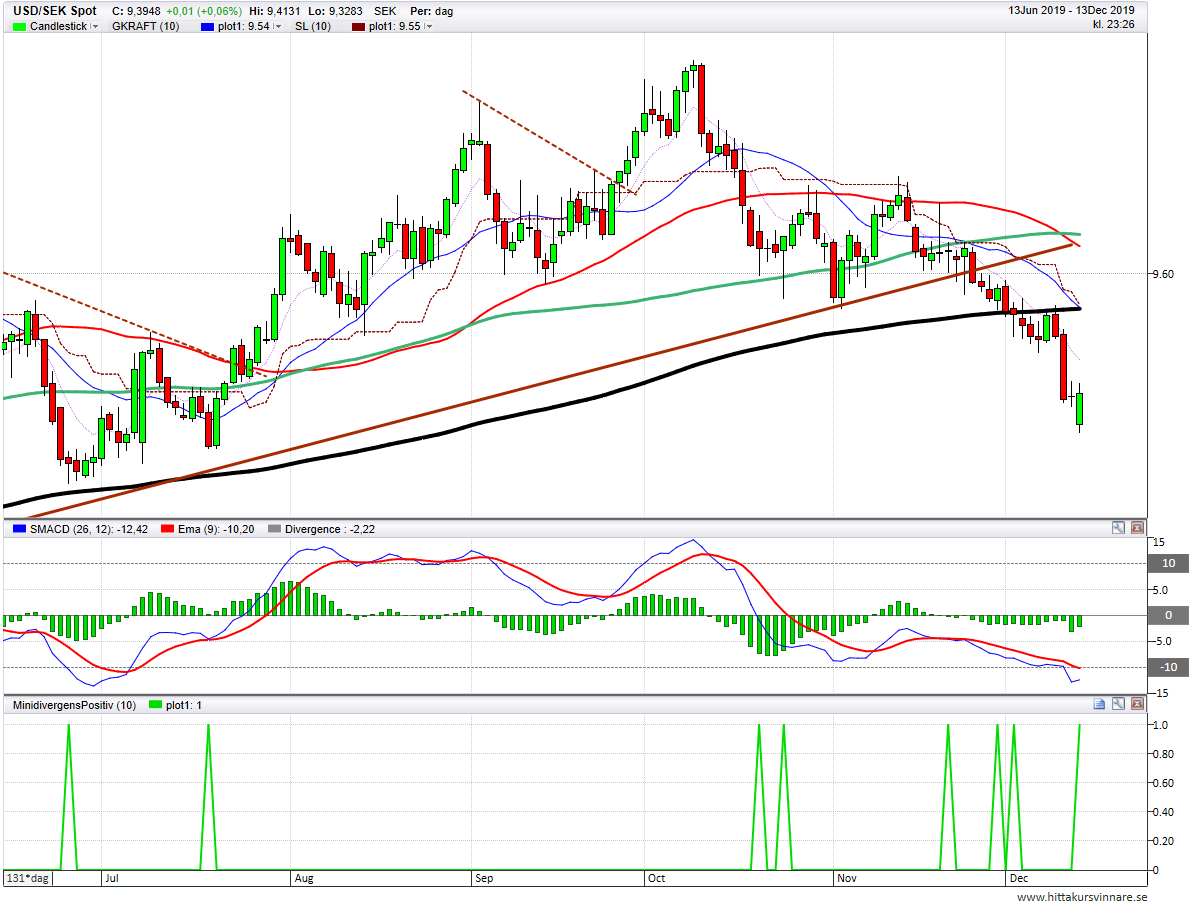The height and width of the screenshot is (902, 1192).
Task: Click the Hi: 9,4131 value
Action: pos(275,11)
